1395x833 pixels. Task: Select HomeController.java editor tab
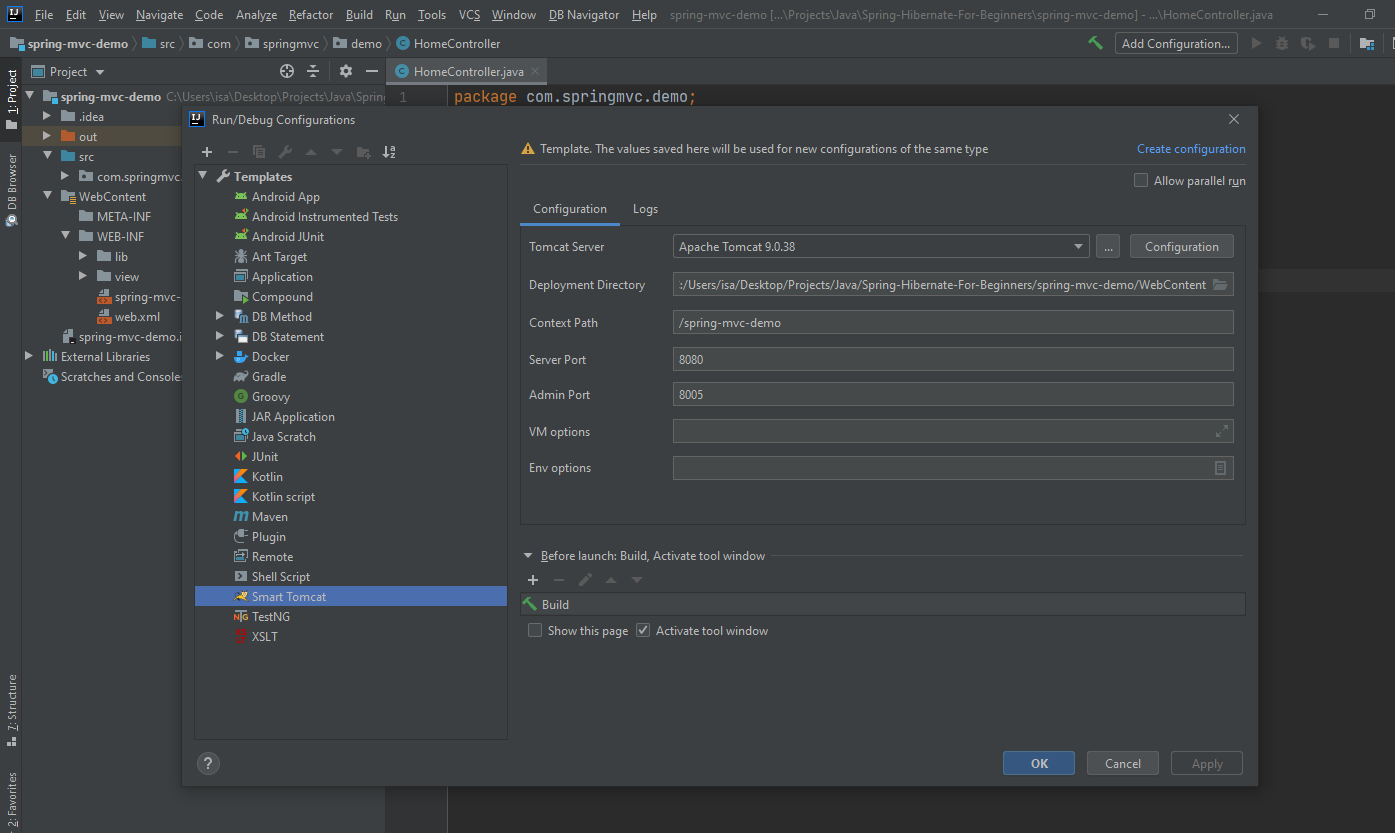click(x=468, y=72)
